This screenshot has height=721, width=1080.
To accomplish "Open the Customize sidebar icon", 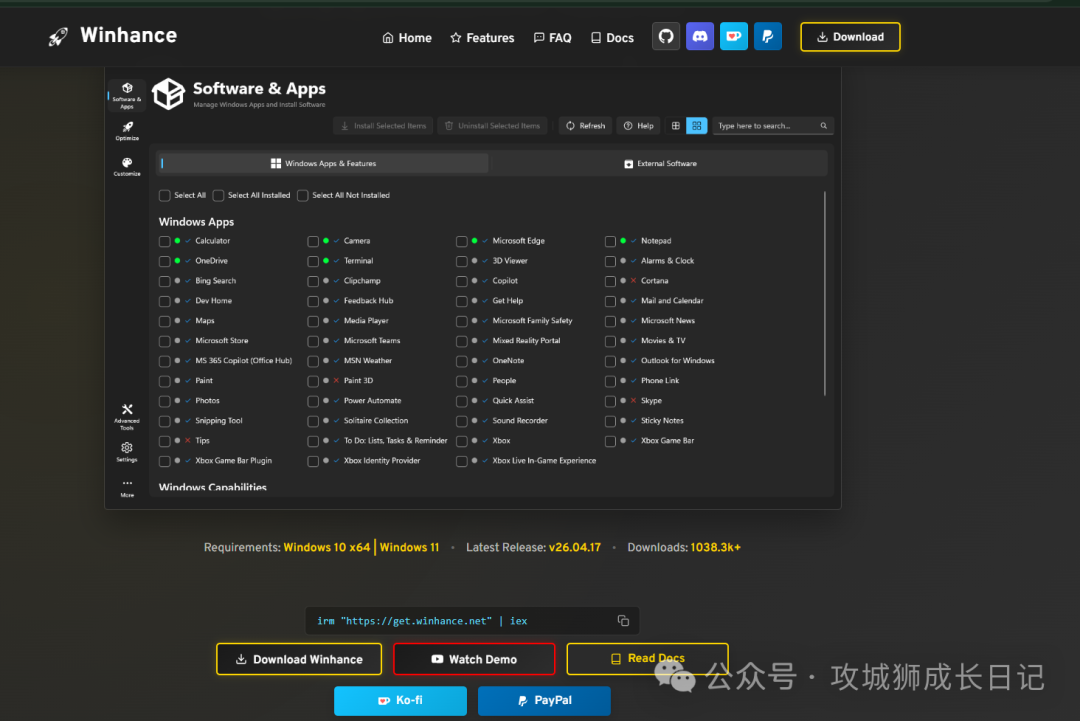I will (127, 167).
